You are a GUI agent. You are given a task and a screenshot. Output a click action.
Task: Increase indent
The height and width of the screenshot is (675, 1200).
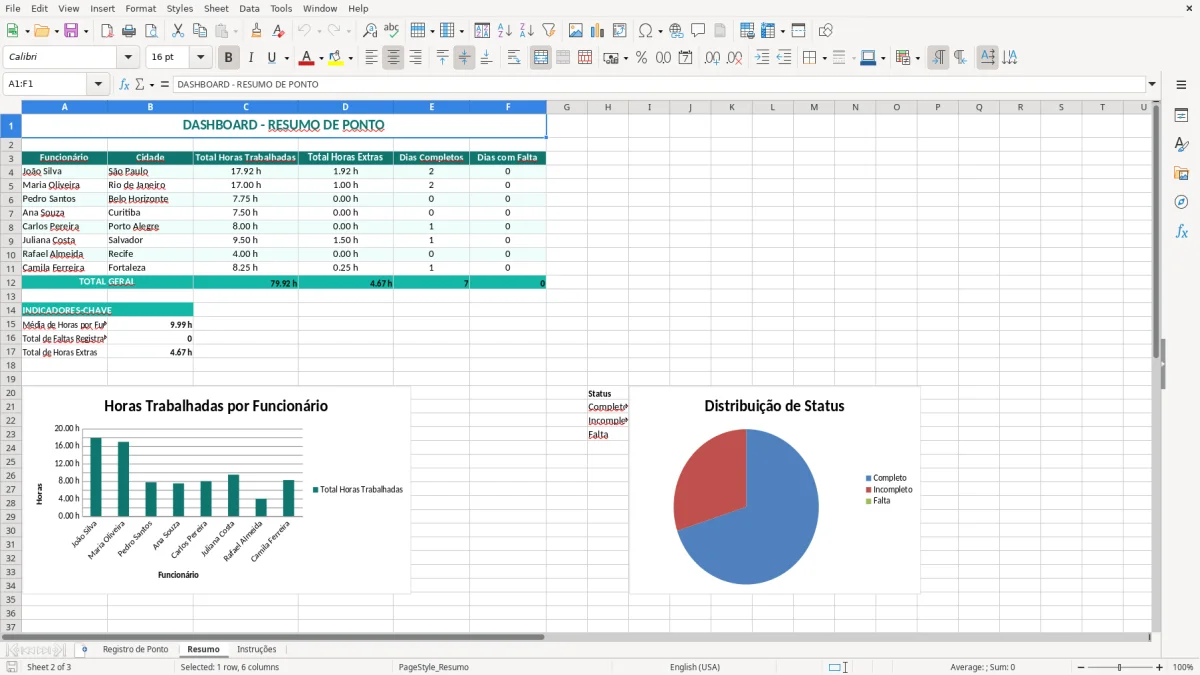point(762,58)
